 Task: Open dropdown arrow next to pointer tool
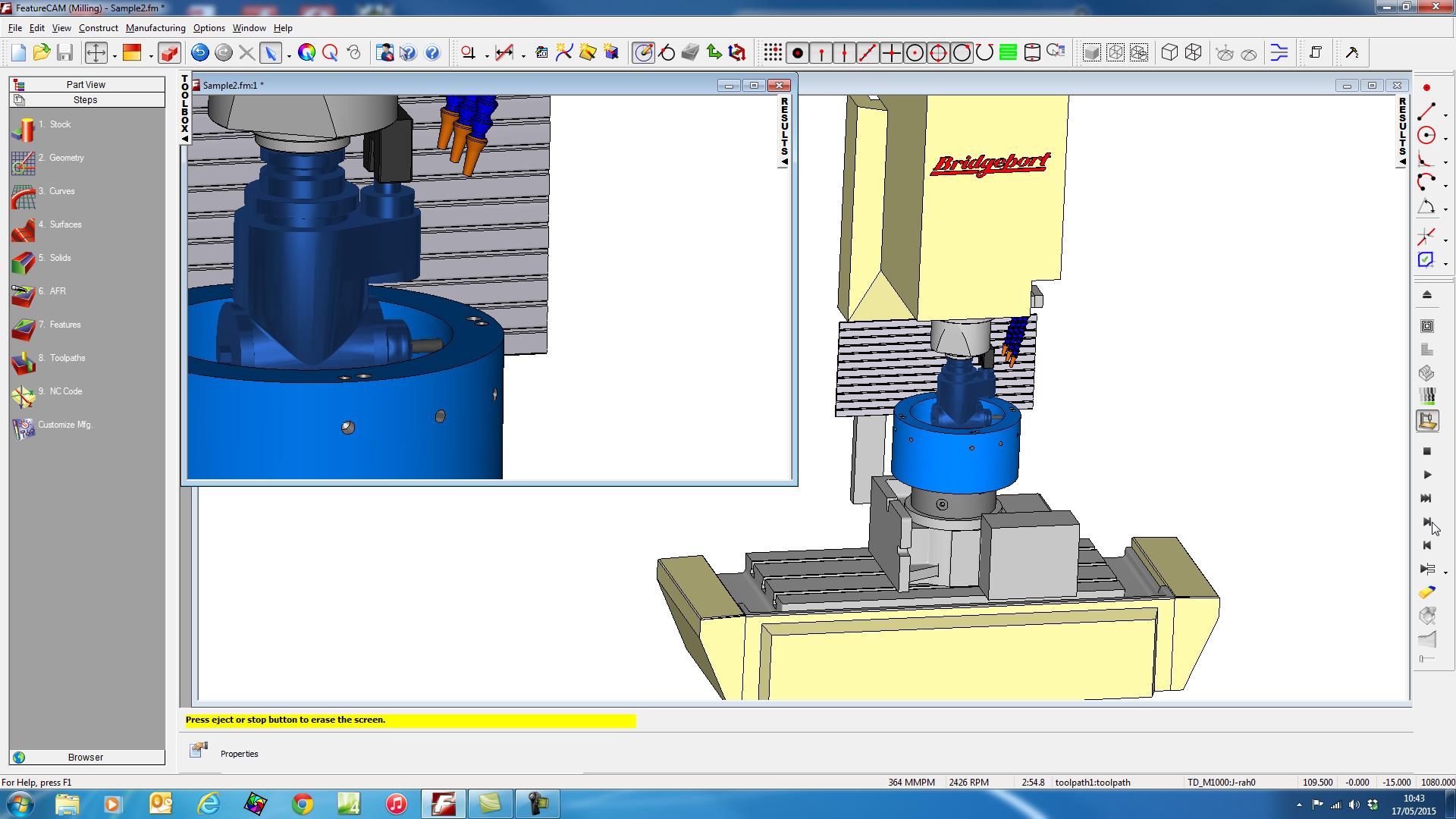(289, 55)
